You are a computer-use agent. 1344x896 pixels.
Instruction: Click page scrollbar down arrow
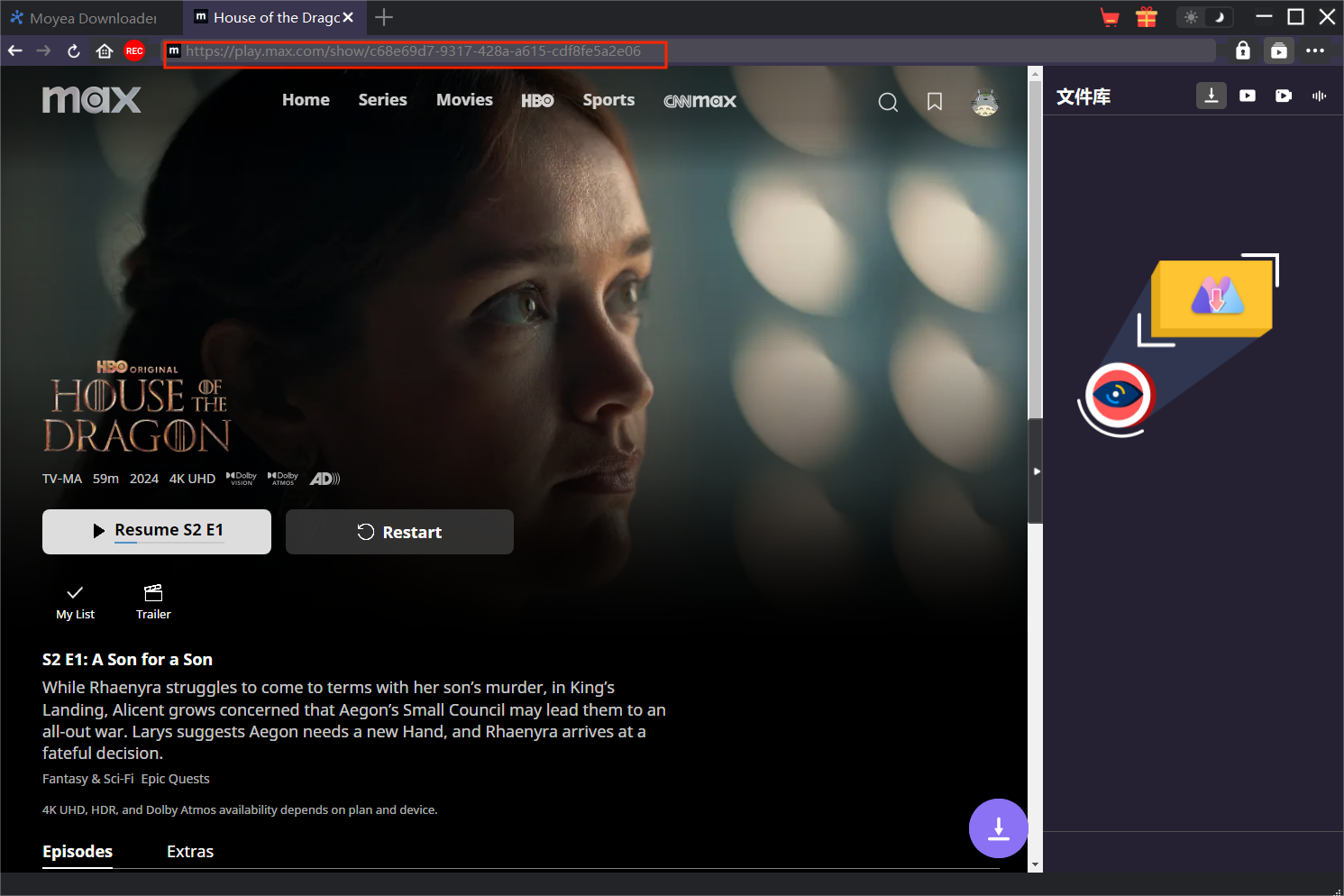1035,864
